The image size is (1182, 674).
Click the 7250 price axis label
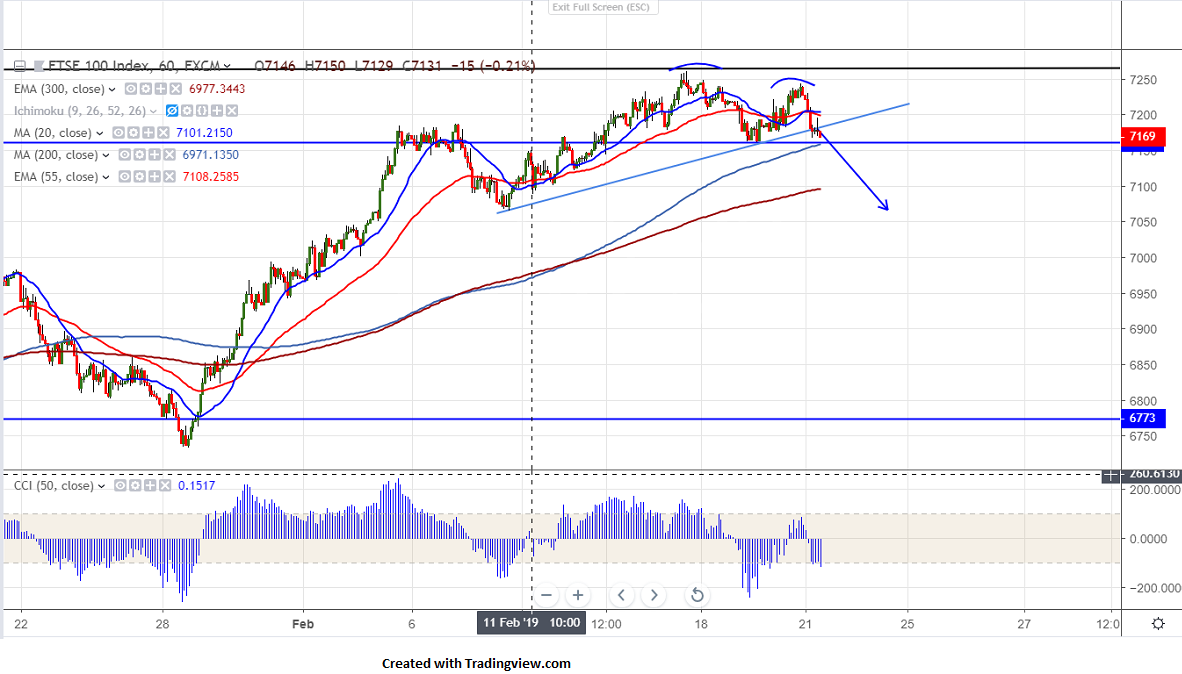click(x=1143, y=80)
